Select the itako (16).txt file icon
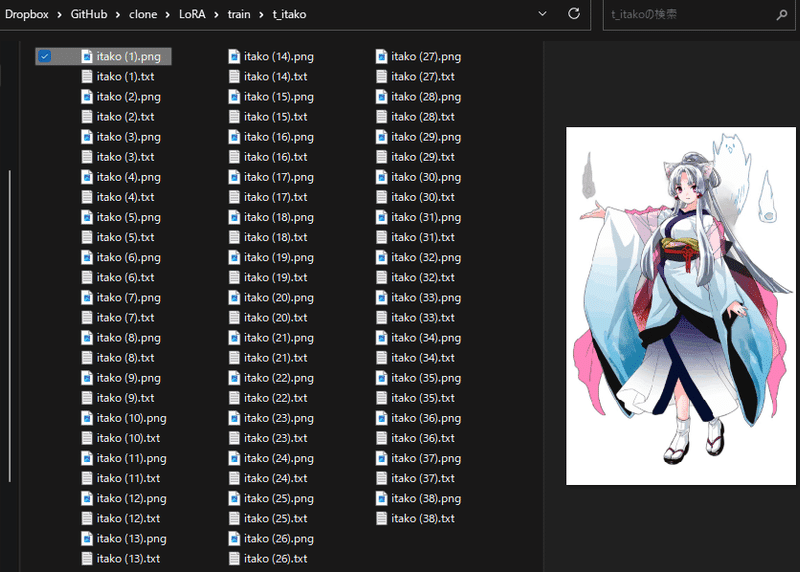This screenshot has width=800, height=572. 234,157
